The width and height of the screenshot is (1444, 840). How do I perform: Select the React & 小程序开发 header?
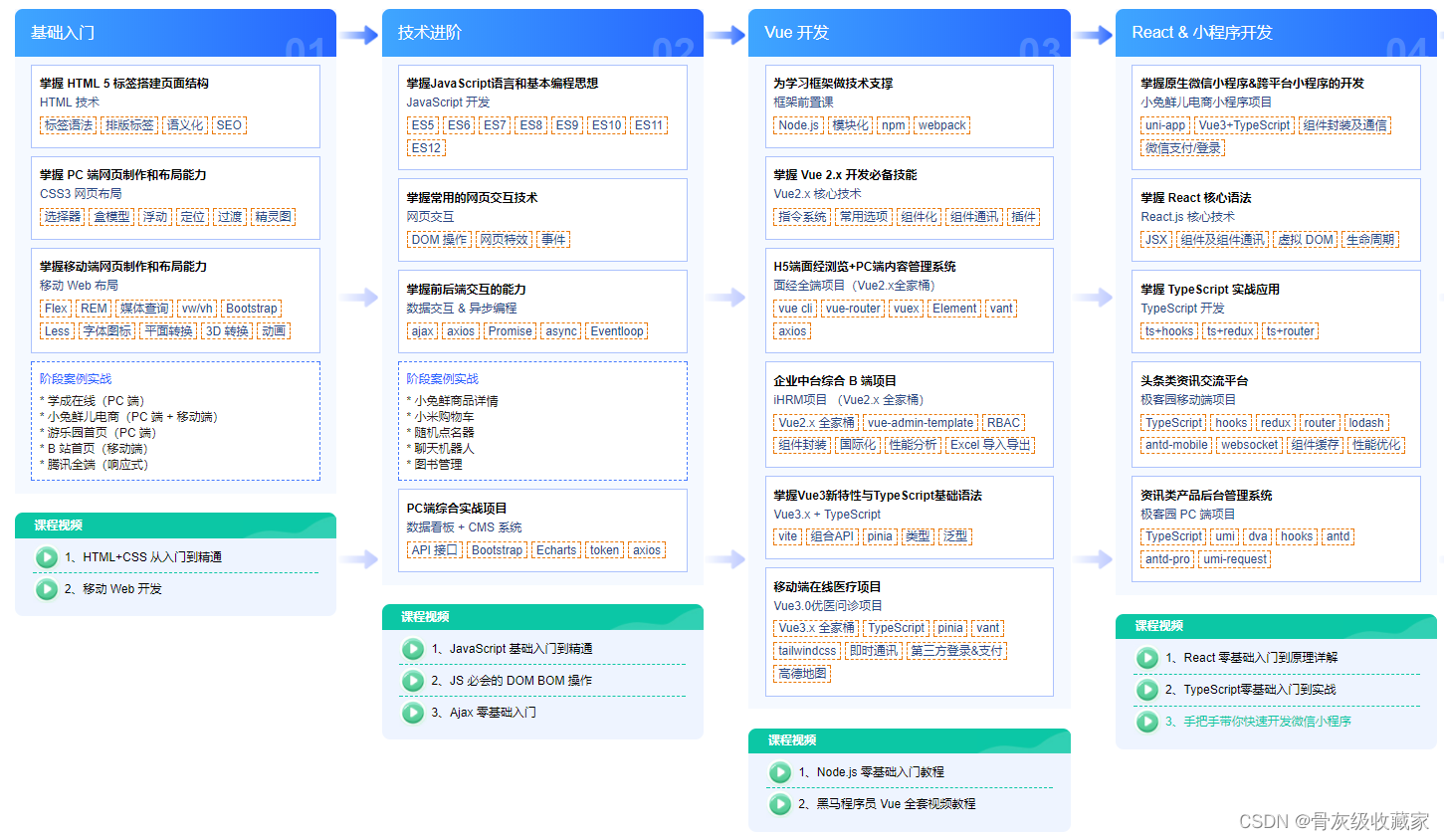tap(1276, 33)
